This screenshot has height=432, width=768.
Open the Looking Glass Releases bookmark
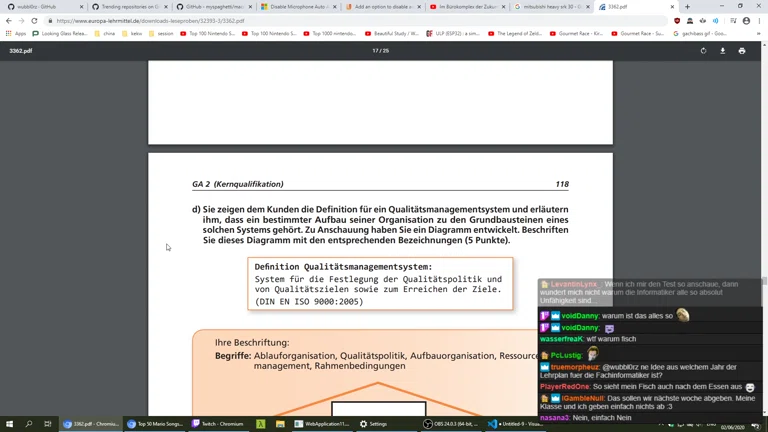(x=60, y=33)
